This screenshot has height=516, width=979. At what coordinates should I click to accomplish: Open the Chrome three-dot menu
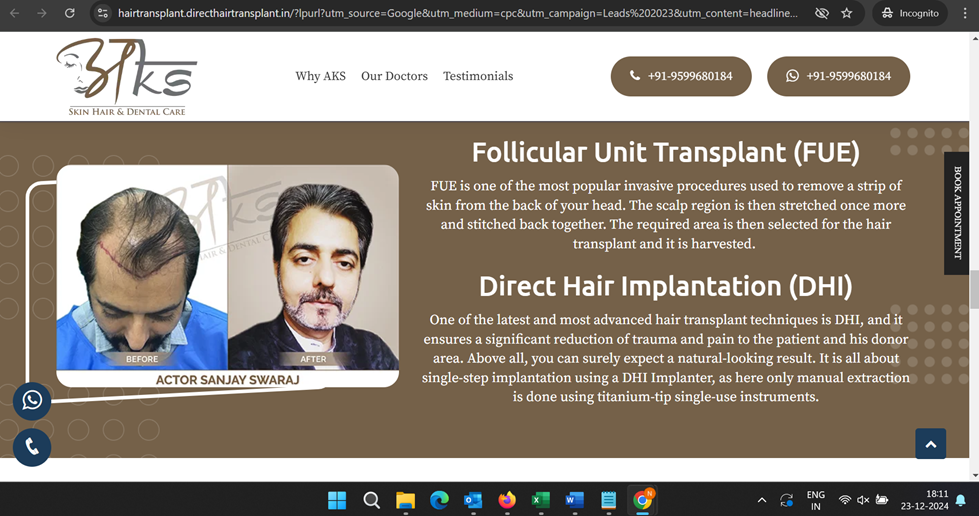(x=964, y=13)
